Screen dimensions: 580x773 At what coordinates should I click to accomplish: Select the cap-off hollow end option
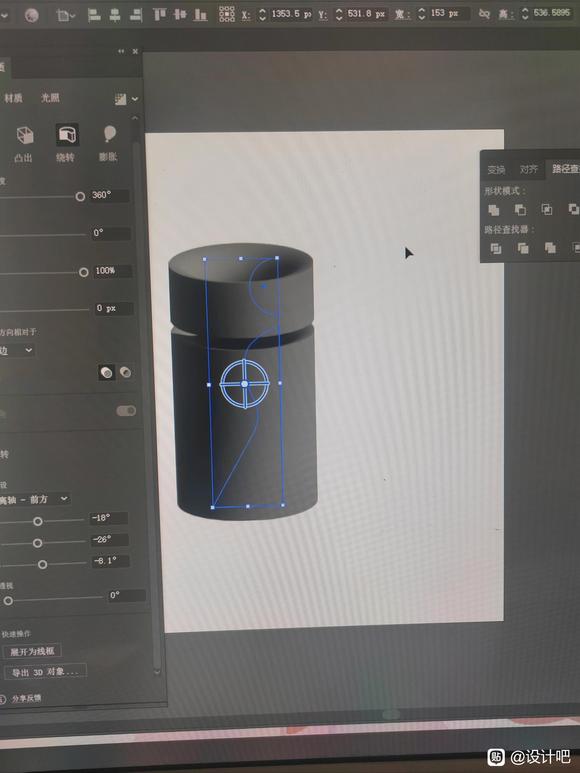point(126,372)
